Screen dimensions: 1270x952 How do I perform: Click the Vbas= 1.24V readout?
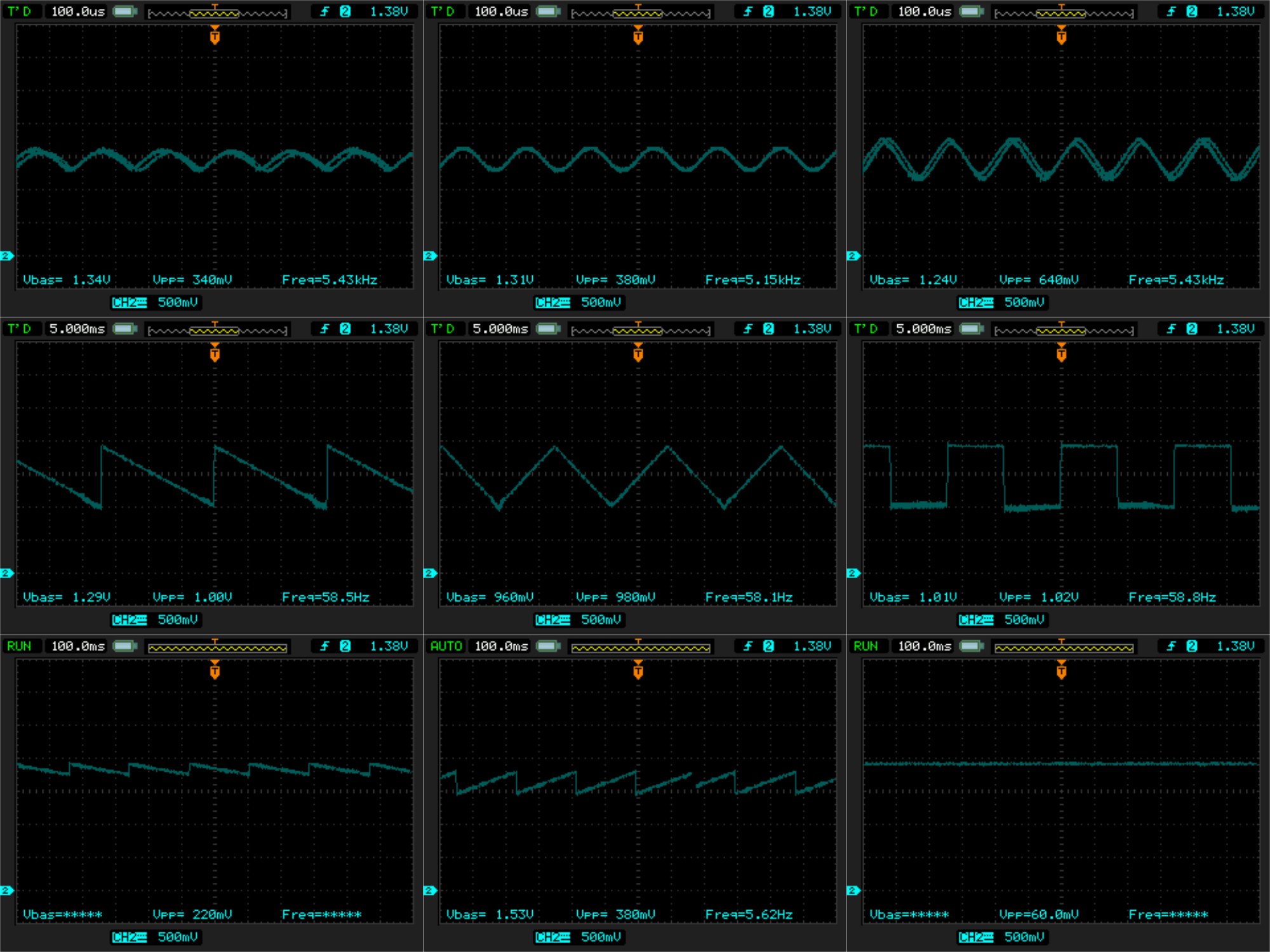coord(913,280)
